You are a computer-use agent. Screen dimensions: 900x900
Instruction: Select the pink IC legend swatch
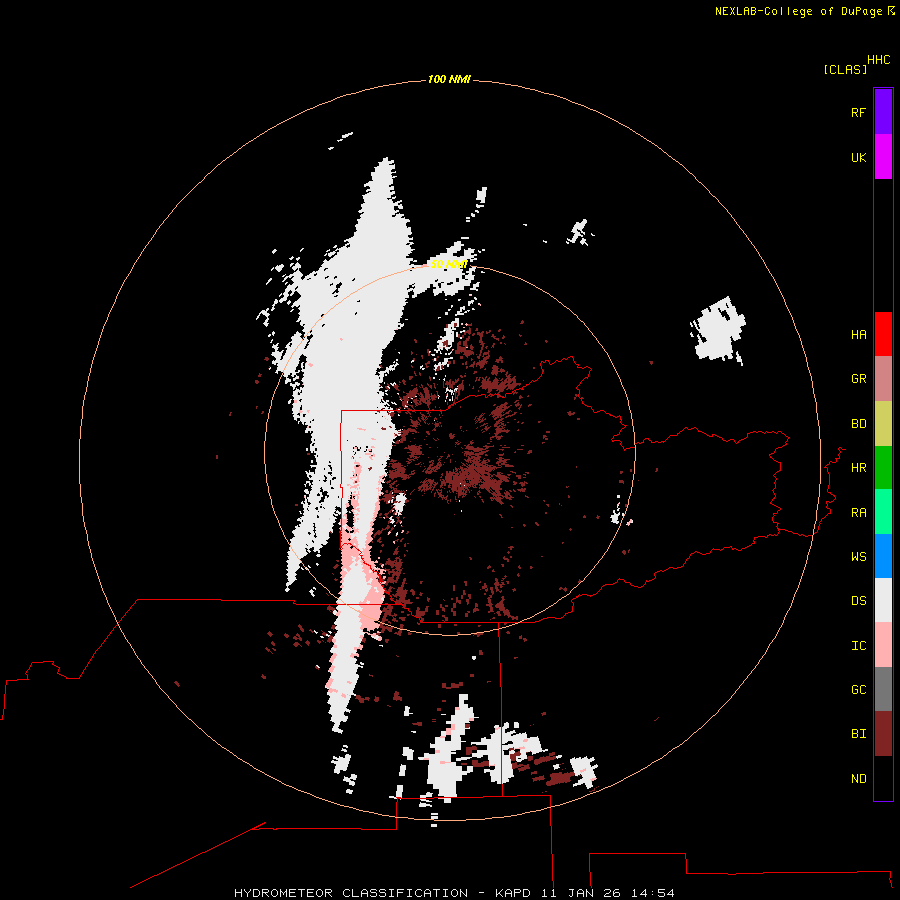[x=883, y=645]
